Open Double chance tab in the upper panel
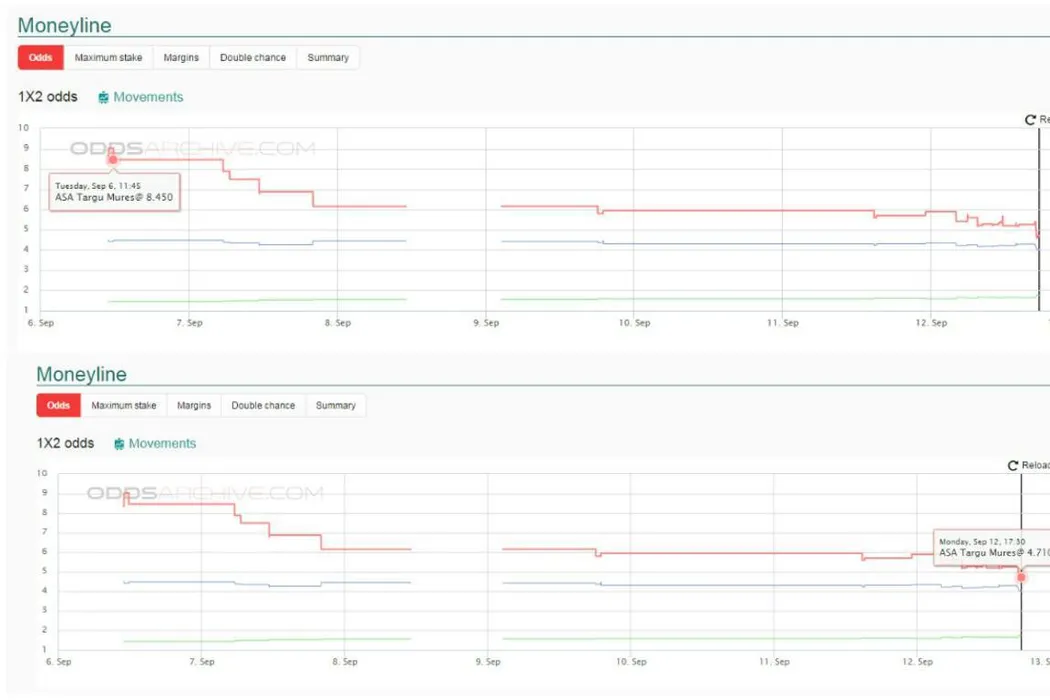The height and width of the screenshot is (700, 1050). 253,58
